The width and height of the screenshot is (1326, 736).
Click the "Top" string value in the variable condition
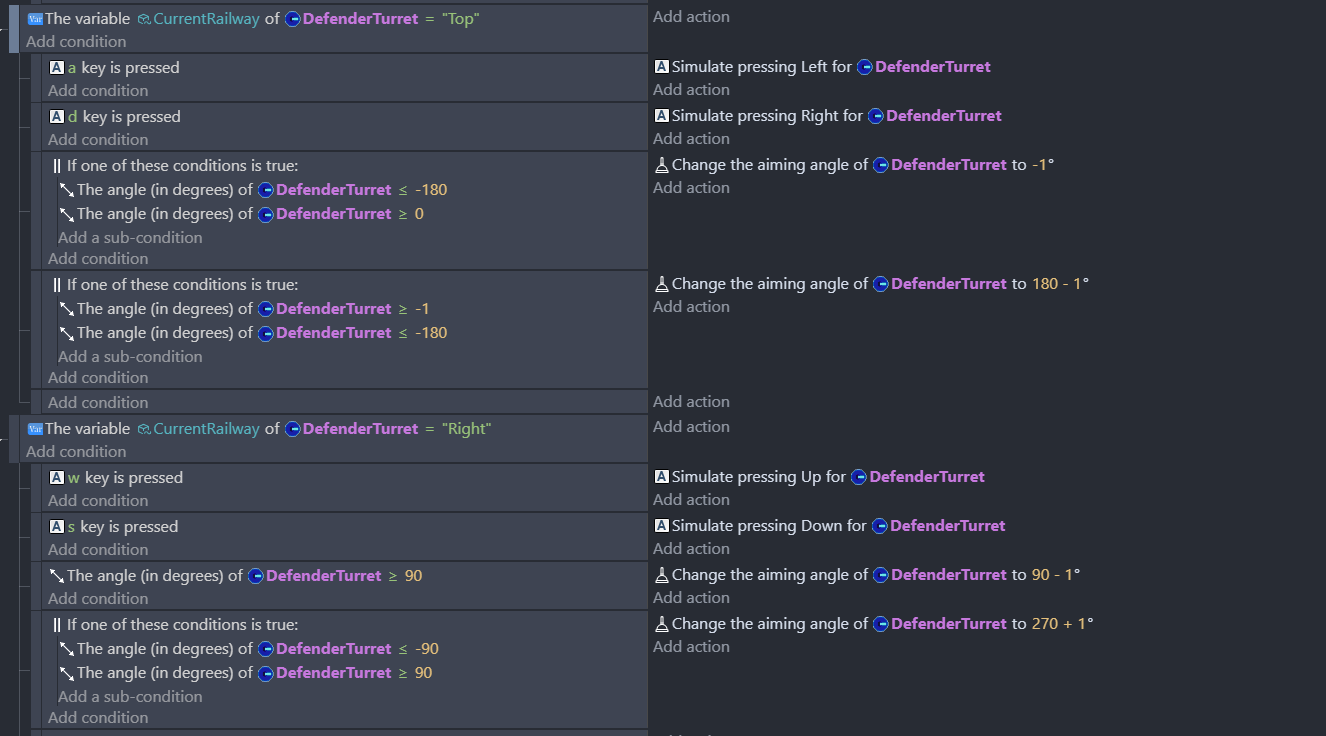tap(461, 18)
